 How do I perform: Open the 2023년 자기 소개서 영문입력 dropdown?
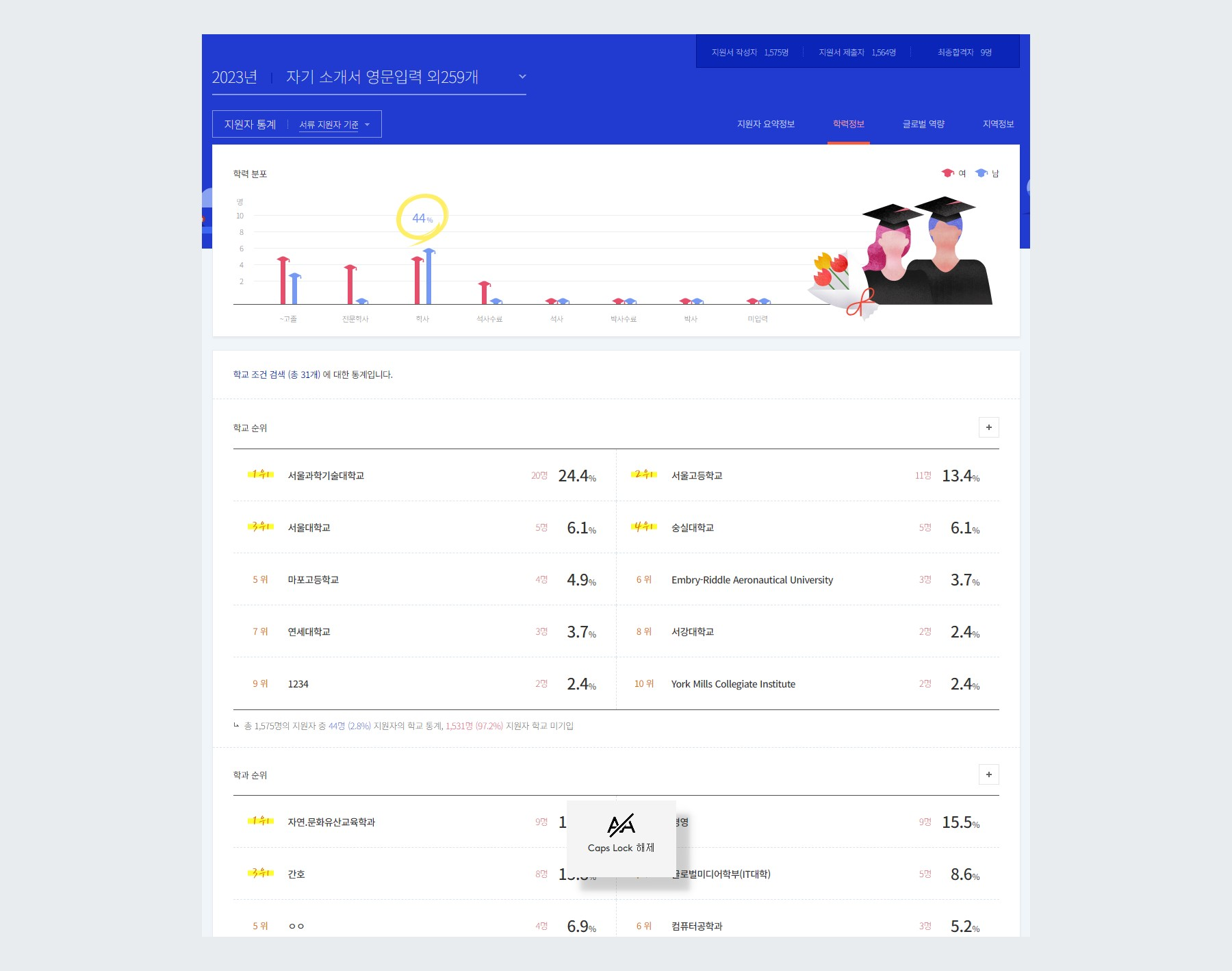(369, 77)
